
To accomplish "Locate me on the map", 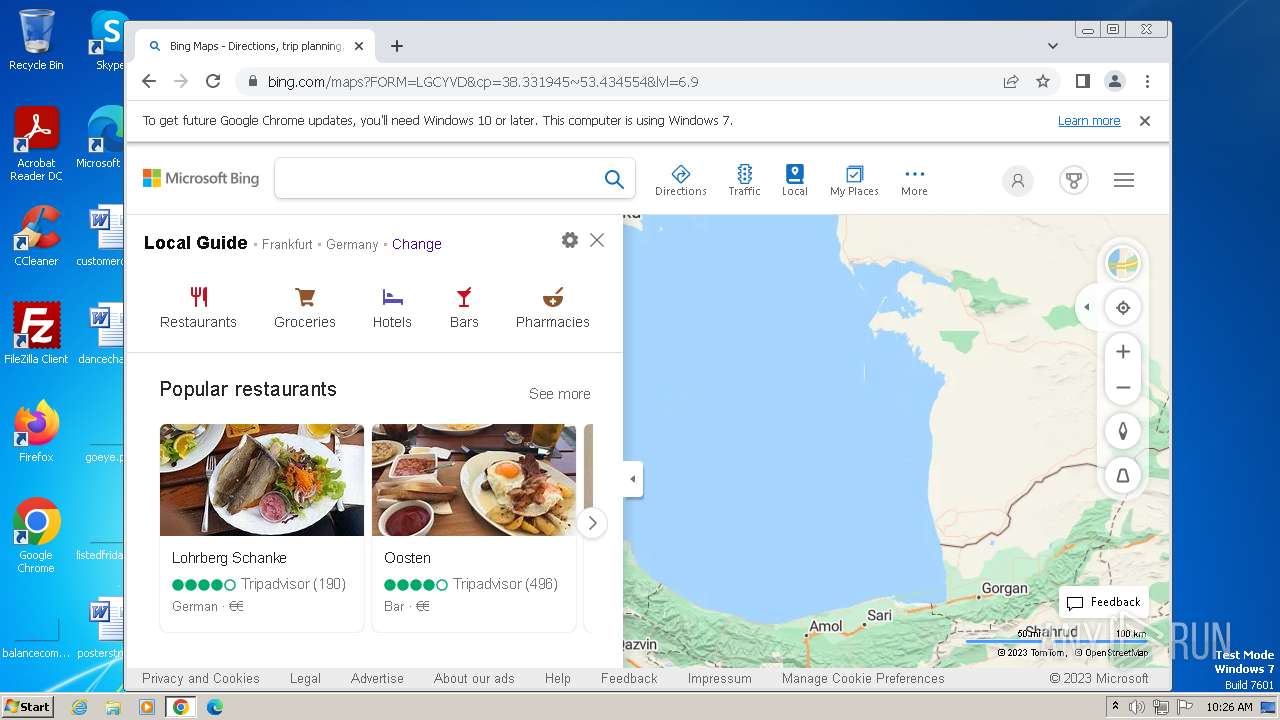I will point(1123,308).
